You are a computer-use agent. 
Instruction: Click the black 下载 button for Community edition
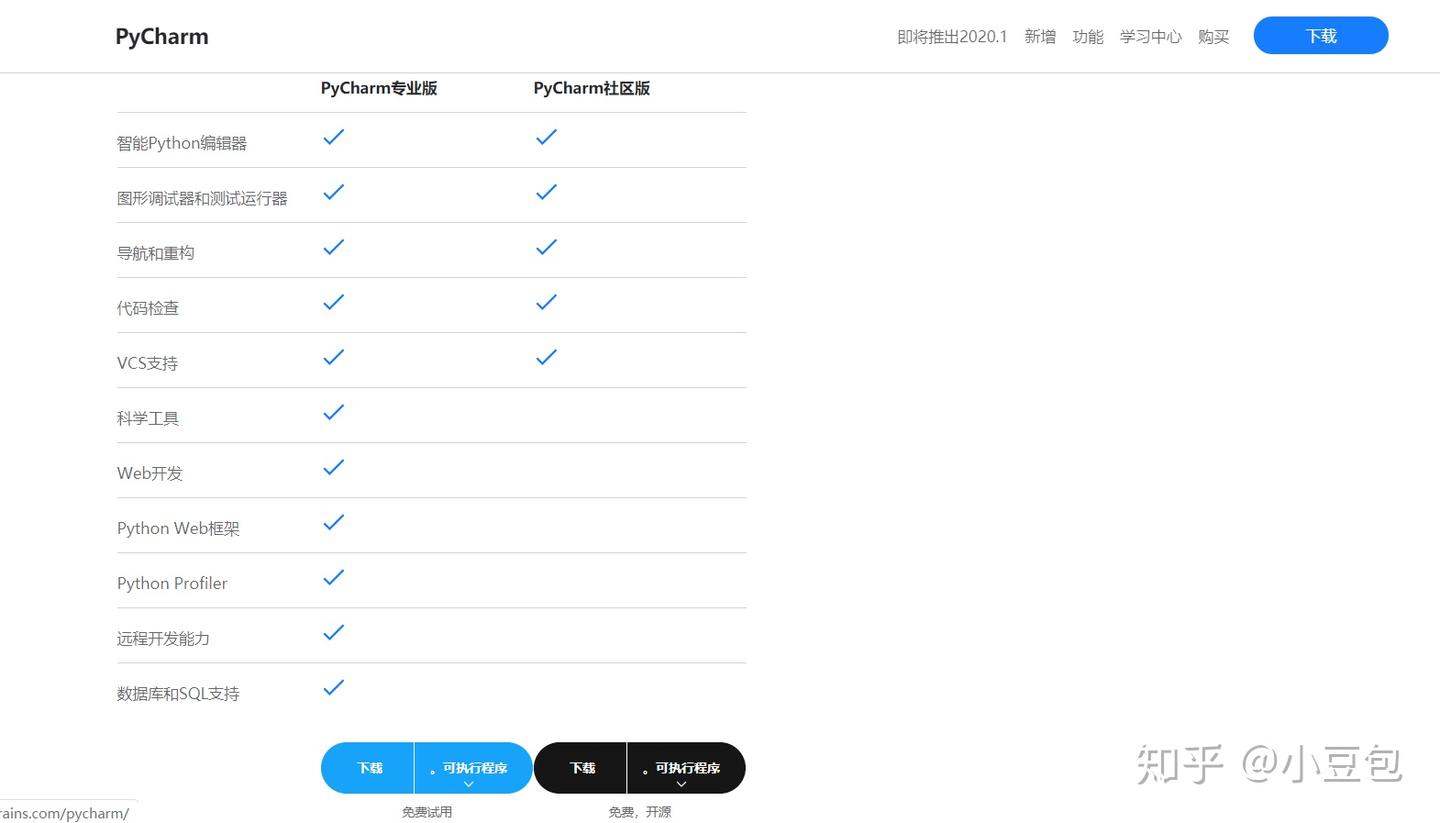pos(581,768)
